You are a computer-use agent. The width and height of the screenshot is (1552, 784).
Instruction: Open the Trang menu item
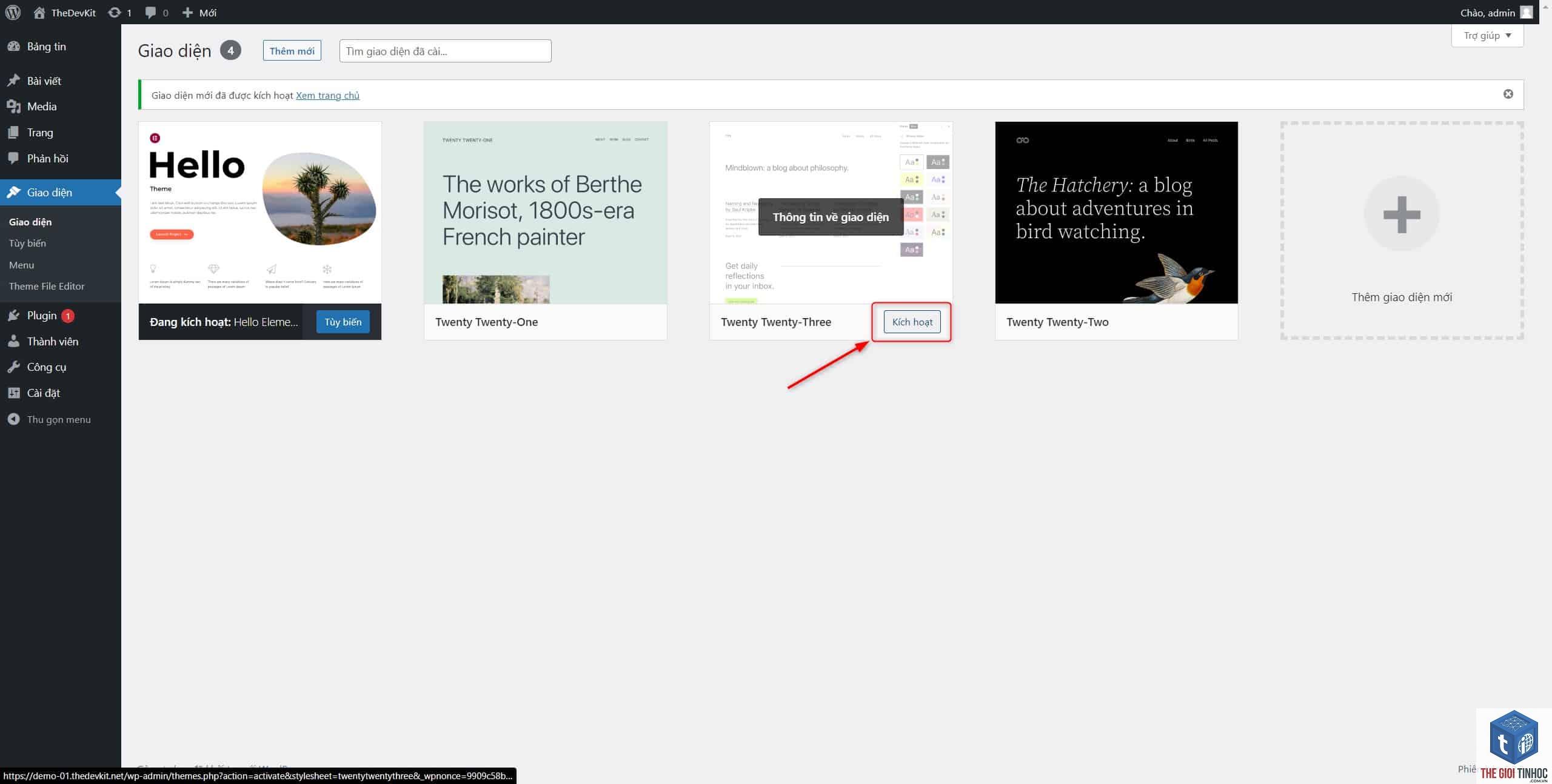coord(61,133)
